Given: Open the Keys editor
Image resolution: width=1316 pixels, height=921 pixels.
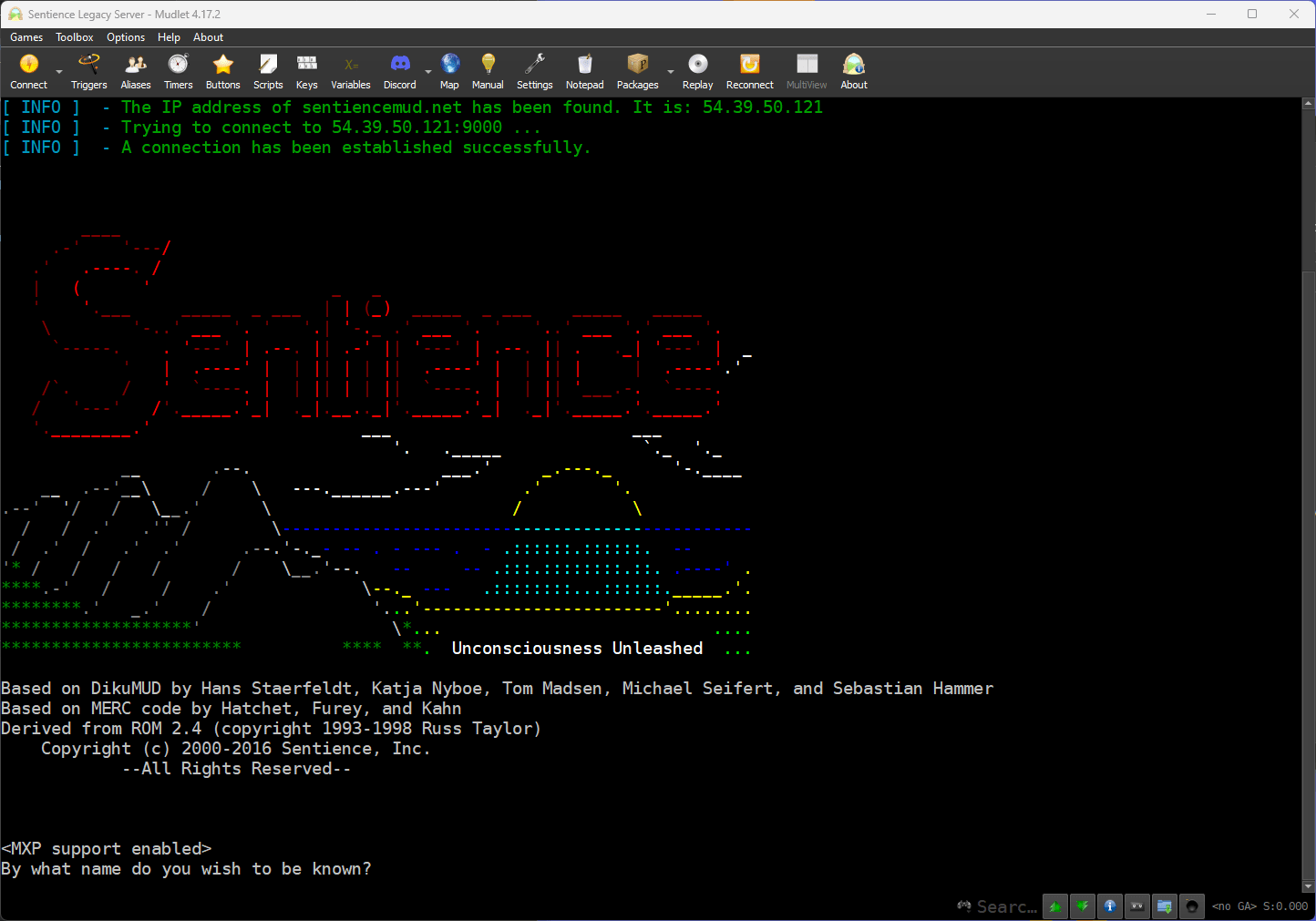Looking at the screenshot, I should (x=307, y=71).
